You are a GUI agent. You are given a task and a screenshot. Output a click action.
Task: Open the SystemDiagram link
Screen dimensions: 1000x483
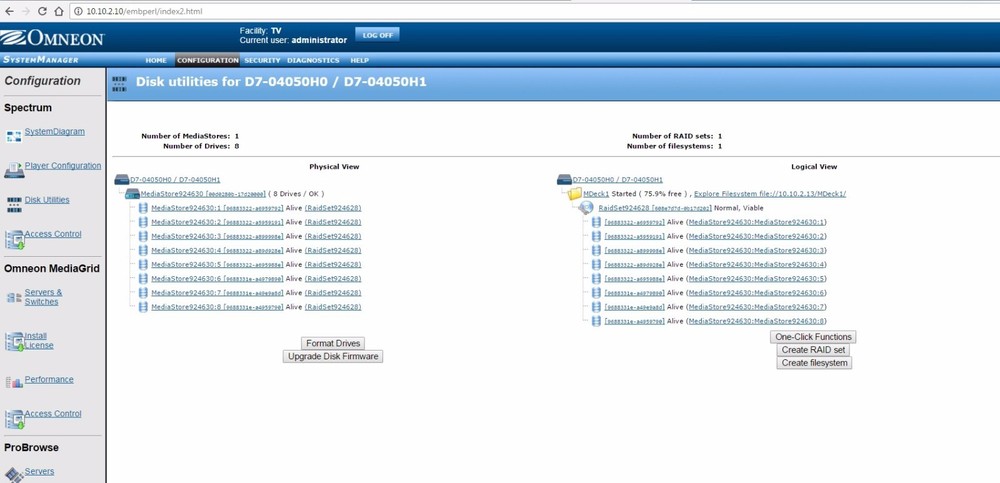55,131
